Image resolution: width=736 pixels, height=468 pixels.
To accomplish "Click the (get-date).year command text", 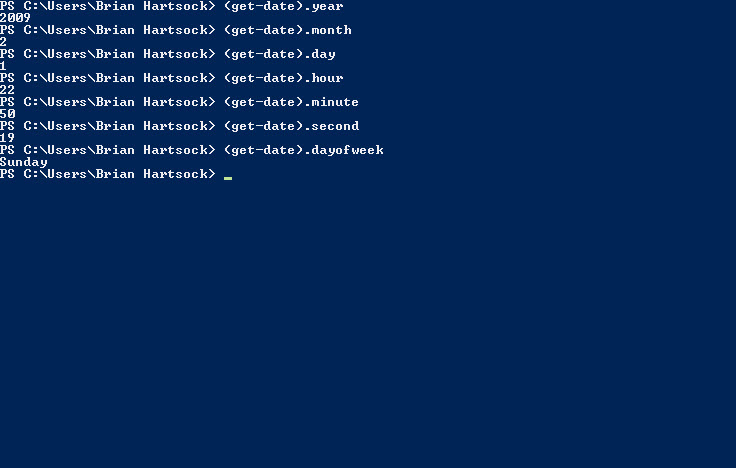I will (284, 6).
